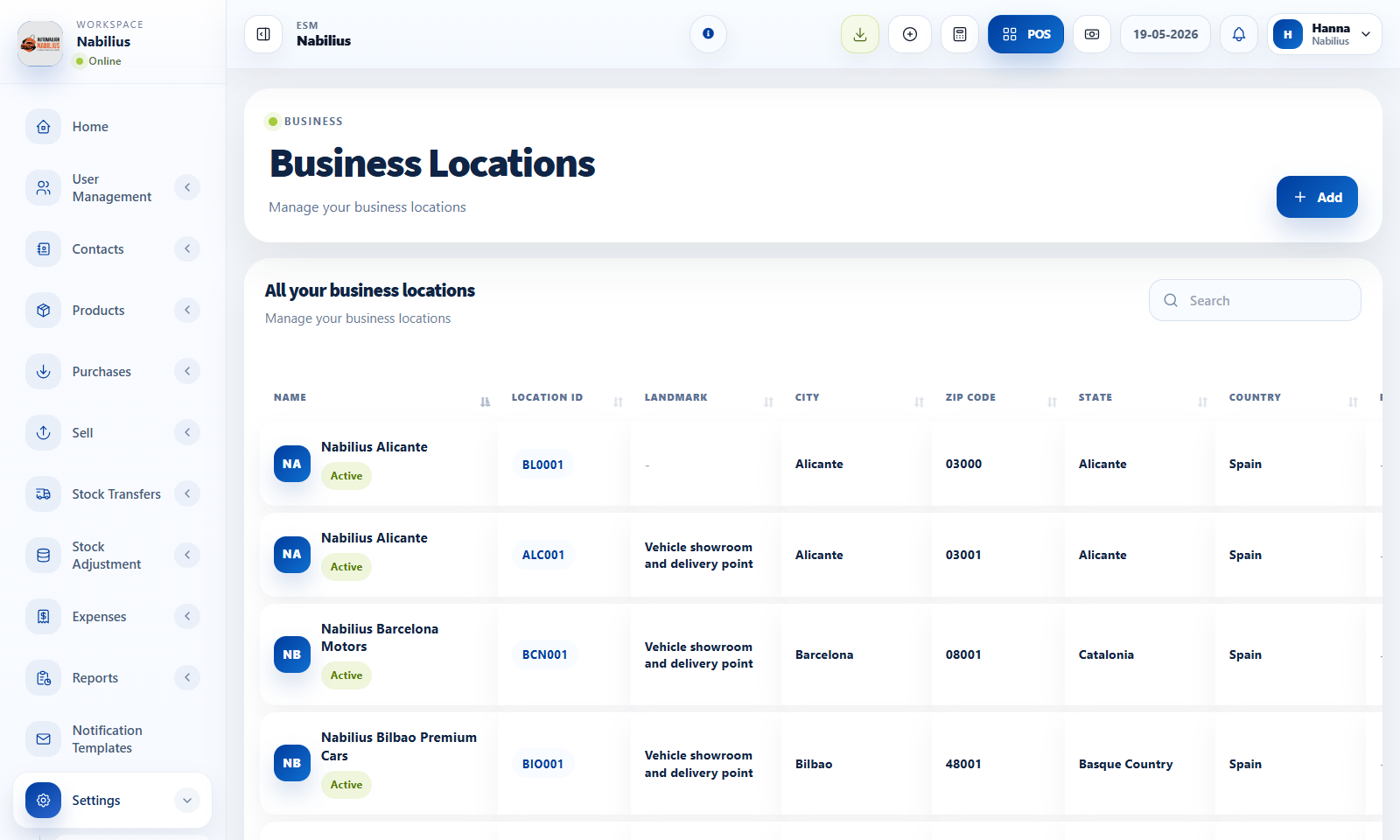The width and height of the screenshot is (1400, 840).
Task: Toggle the sidebar collapse icon
Action: [263, 34]
